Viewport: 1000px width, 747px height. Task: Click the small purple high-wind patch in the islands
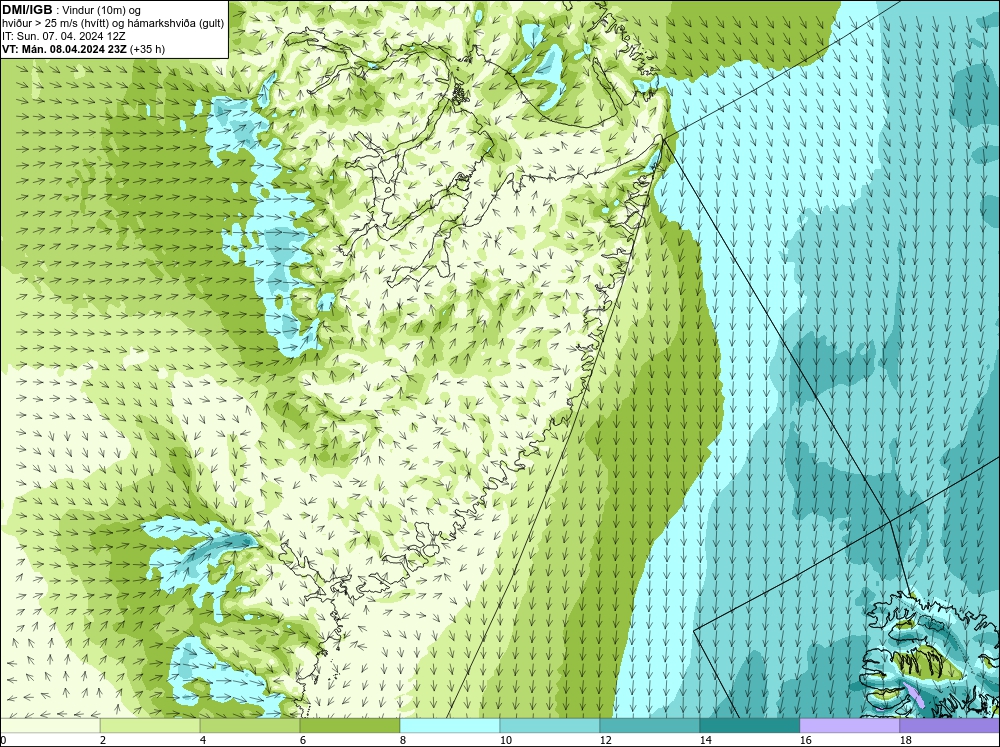[x=915, y=694]
